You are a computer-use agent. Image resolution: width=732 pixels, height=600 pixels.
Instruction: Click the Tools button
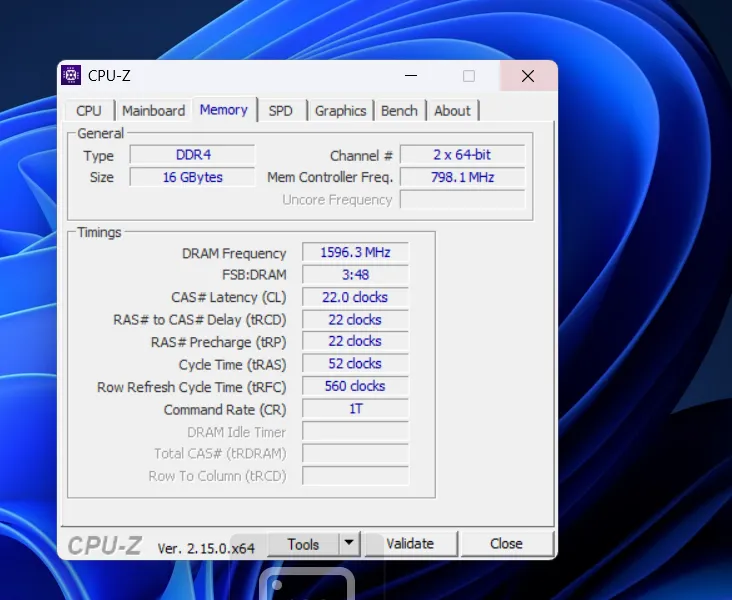303,544
